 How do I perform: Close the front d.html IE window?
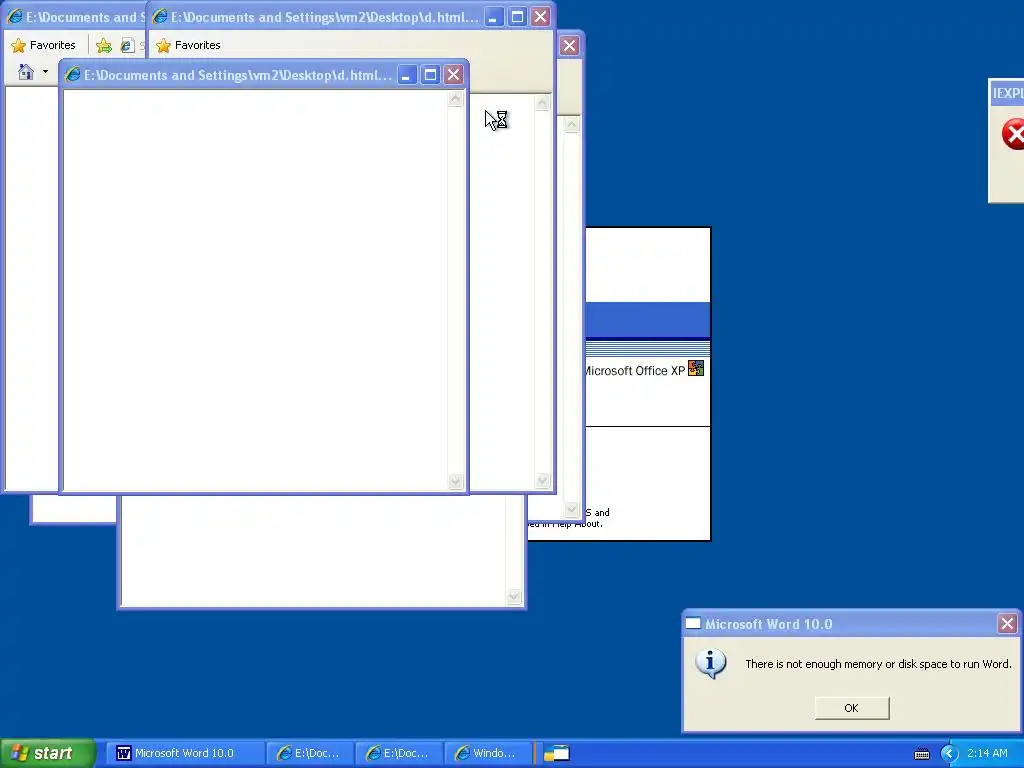[453, 74]
